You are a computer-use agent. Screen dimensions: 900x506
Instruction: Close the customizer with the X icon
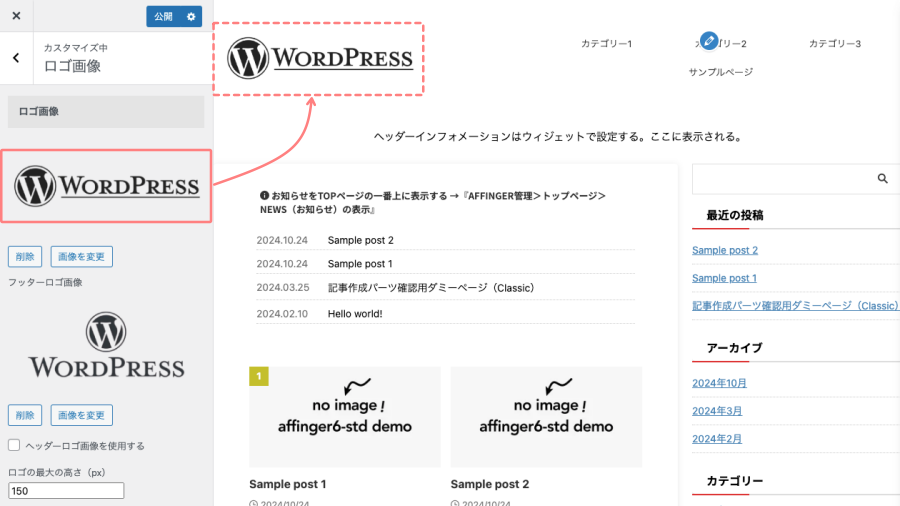click(17, 16)
